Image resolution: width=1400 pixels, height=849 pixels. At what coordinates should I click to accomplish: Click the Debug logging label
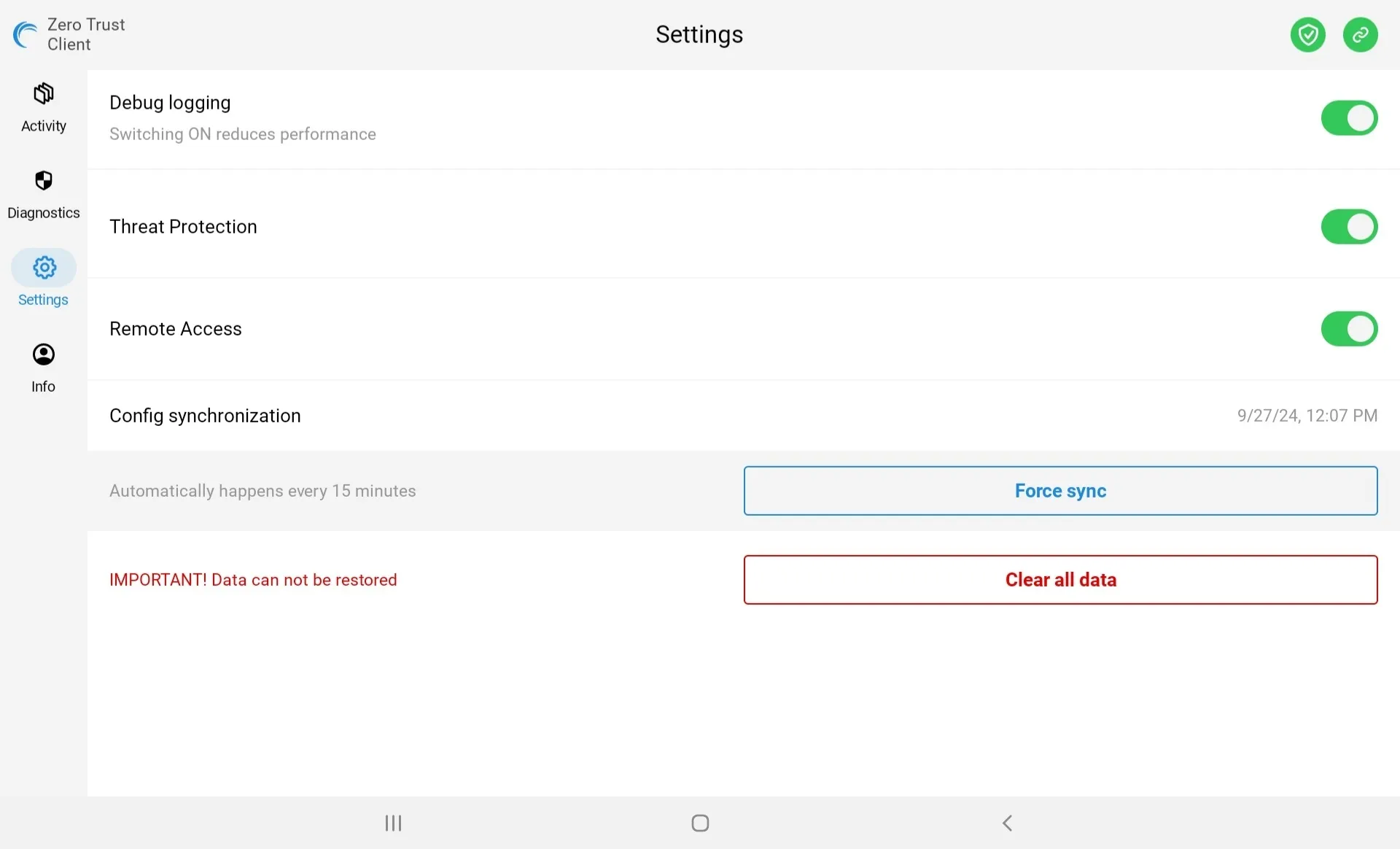click(x=170, y=103)
